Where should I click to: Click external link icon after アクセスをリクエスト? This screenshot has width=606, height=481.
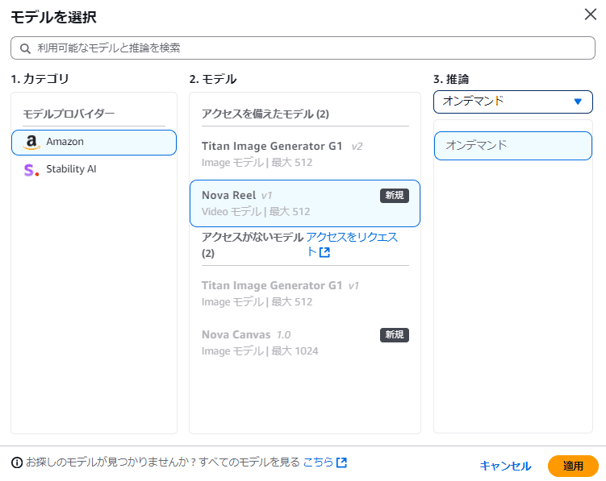point(325,253)
